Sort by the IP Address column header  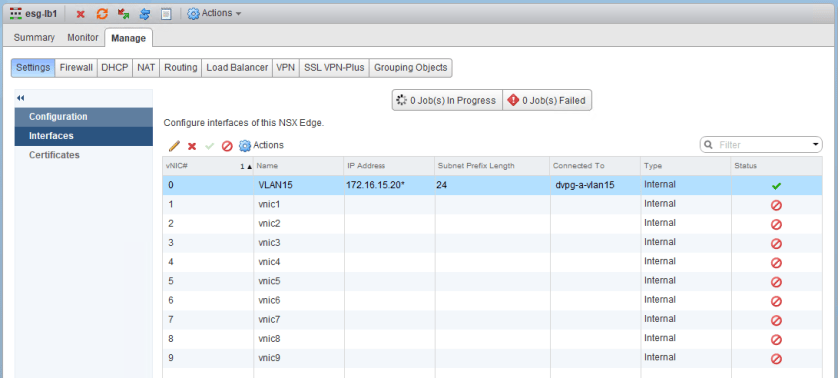click(x=389, y=166)
